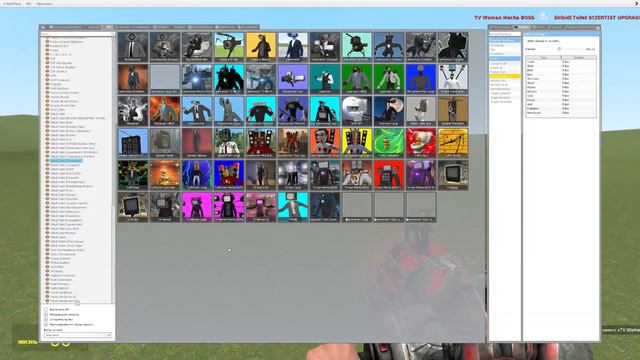Pick the speaker building against blue sky
Image resolution: width=640 pixels, height=360 pixels.
point(133,143)
